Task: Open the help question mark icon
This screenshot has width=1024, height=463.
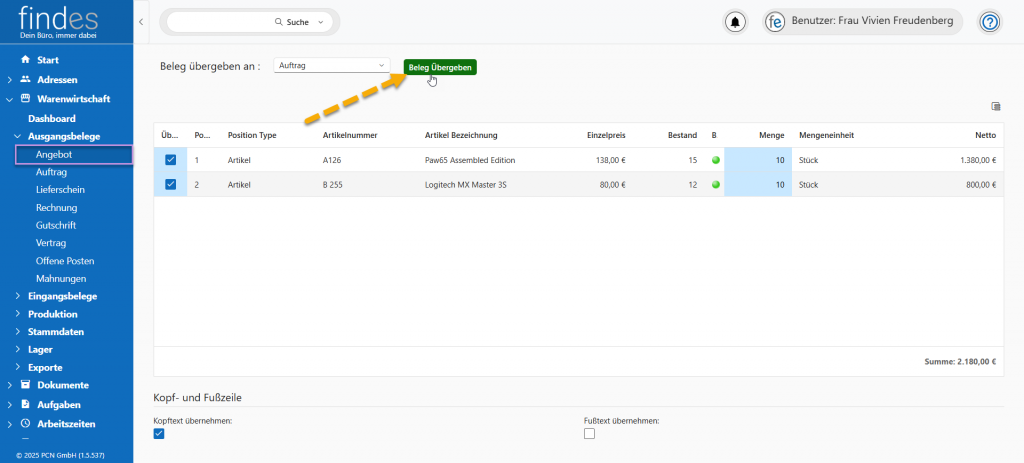Action: [x=989, y=21]
